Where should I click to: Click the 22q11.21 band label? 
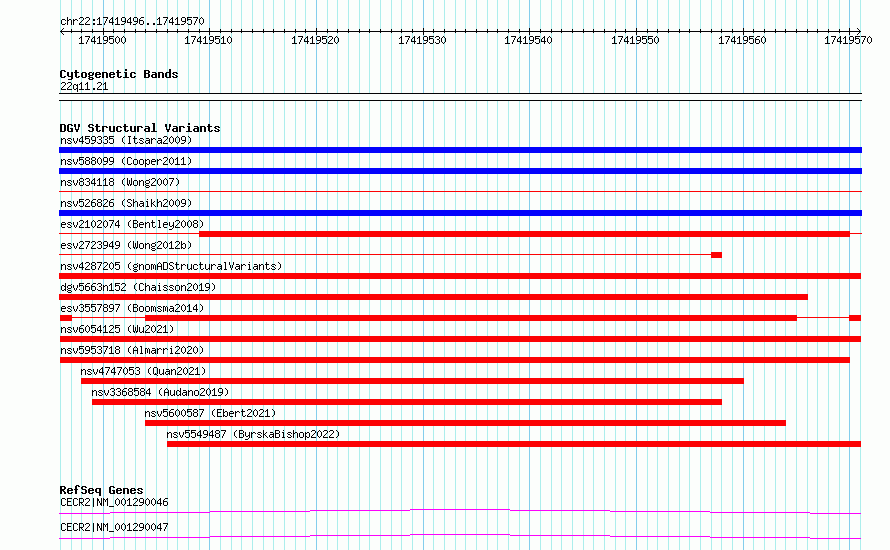click(x=84, y=86)
